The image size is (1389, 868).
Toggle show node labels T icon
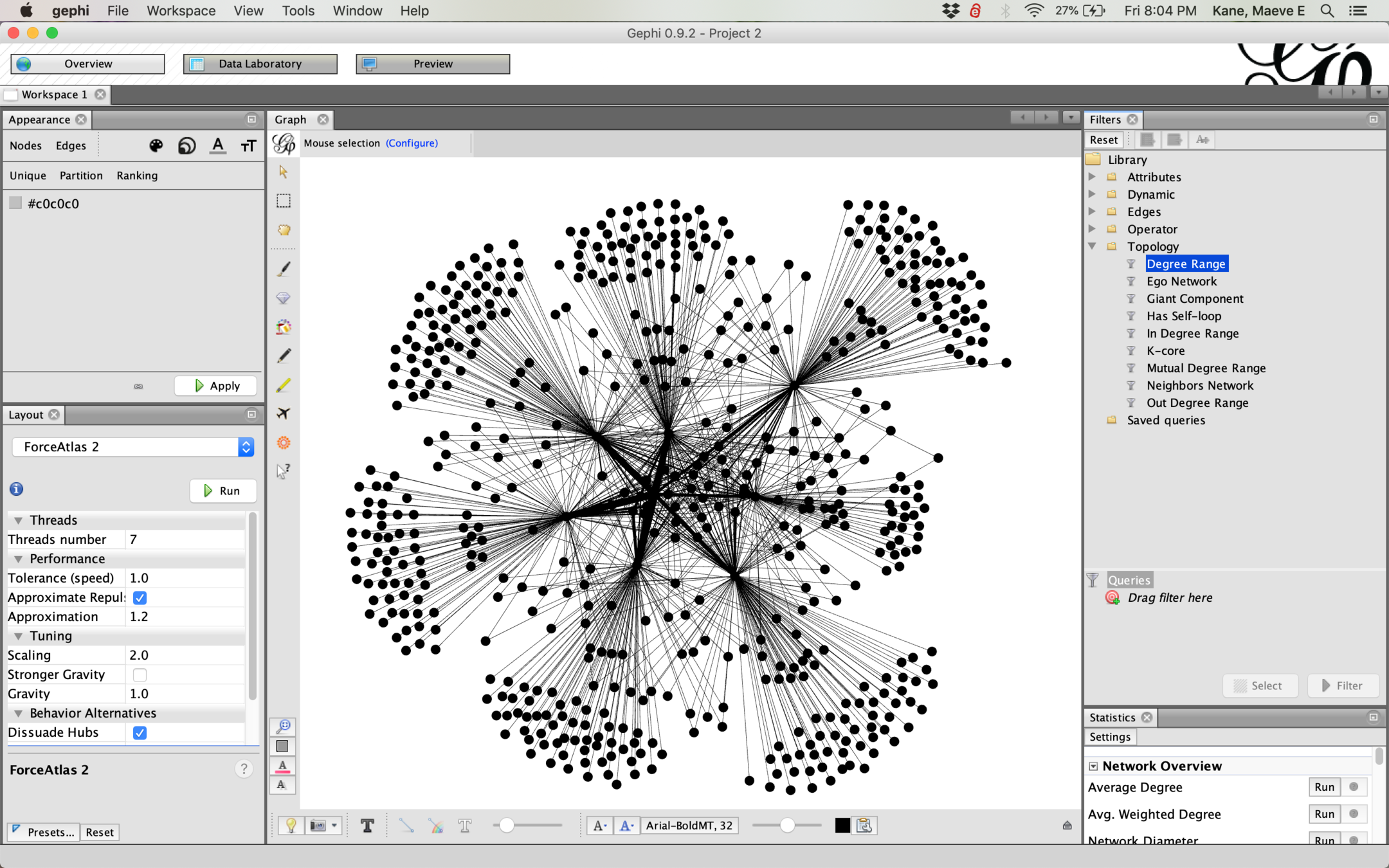(x=367, y=826)
